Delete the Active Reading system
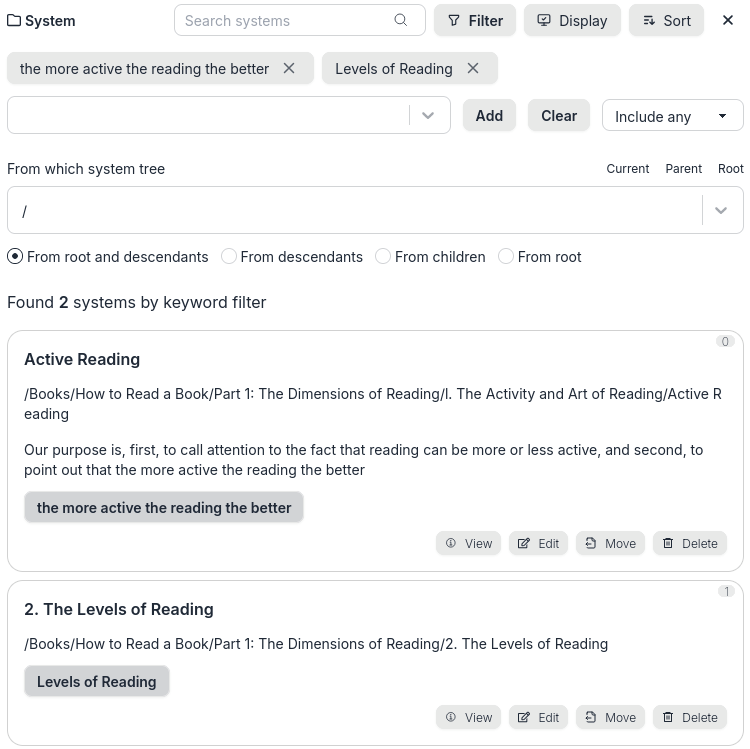Screen dimensions: 750x749 (690, 543)
